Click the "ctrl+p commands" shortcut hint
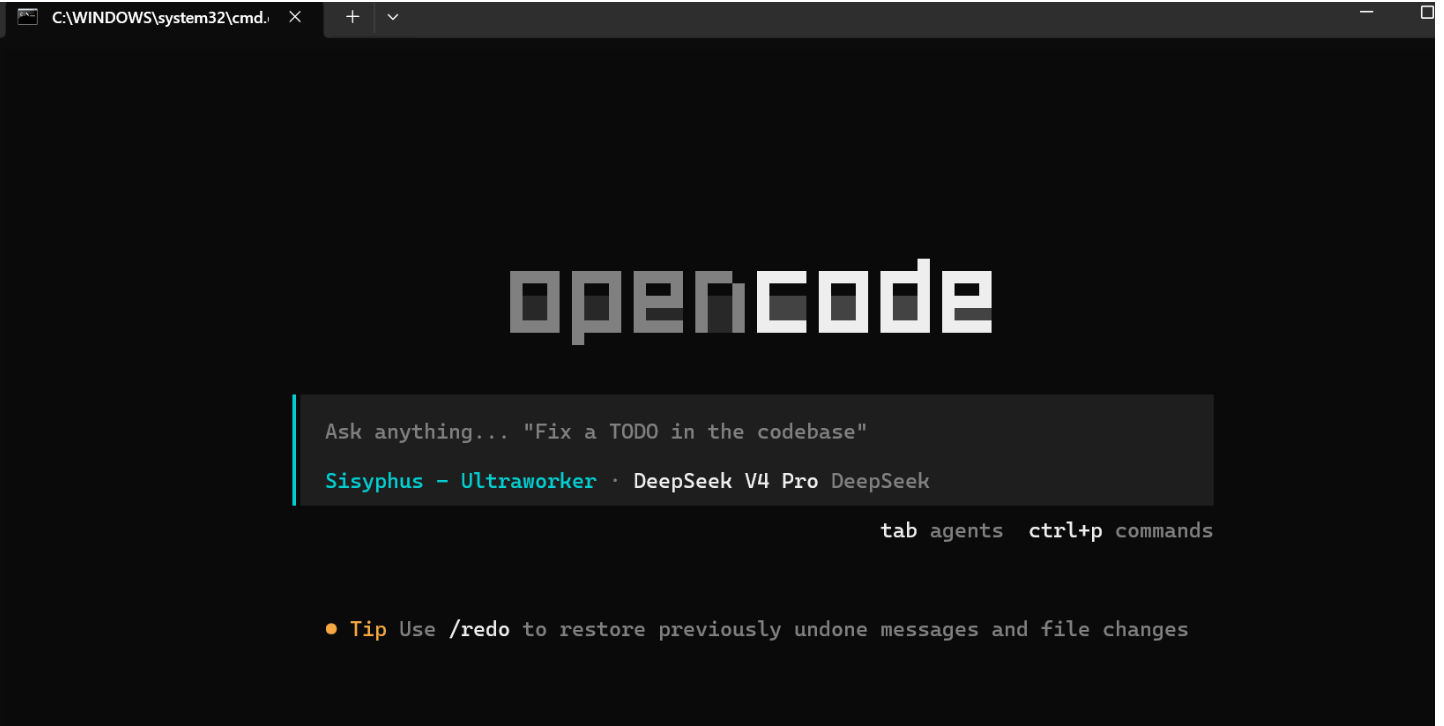The width and height of the screenshot is (1444, 726). pos(1121,530)
